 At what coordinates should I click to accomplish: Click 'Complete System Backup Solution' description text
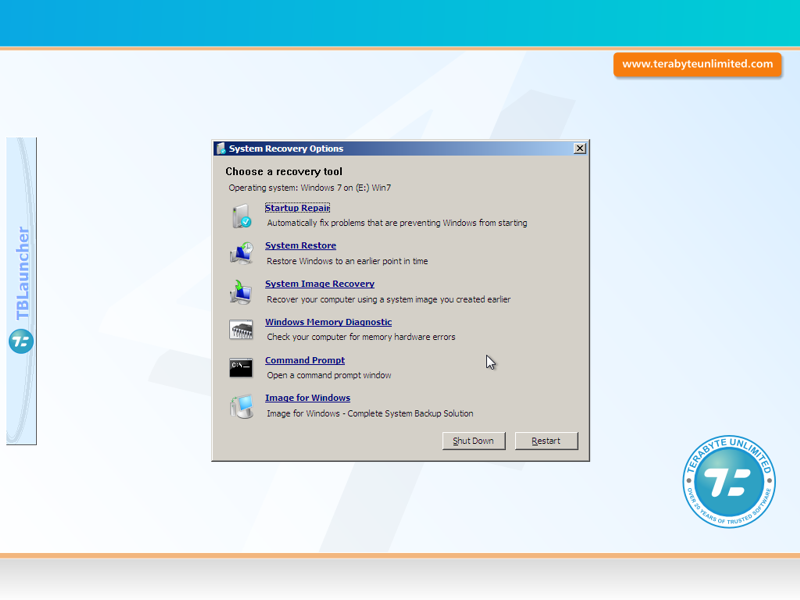pos(370,413)
